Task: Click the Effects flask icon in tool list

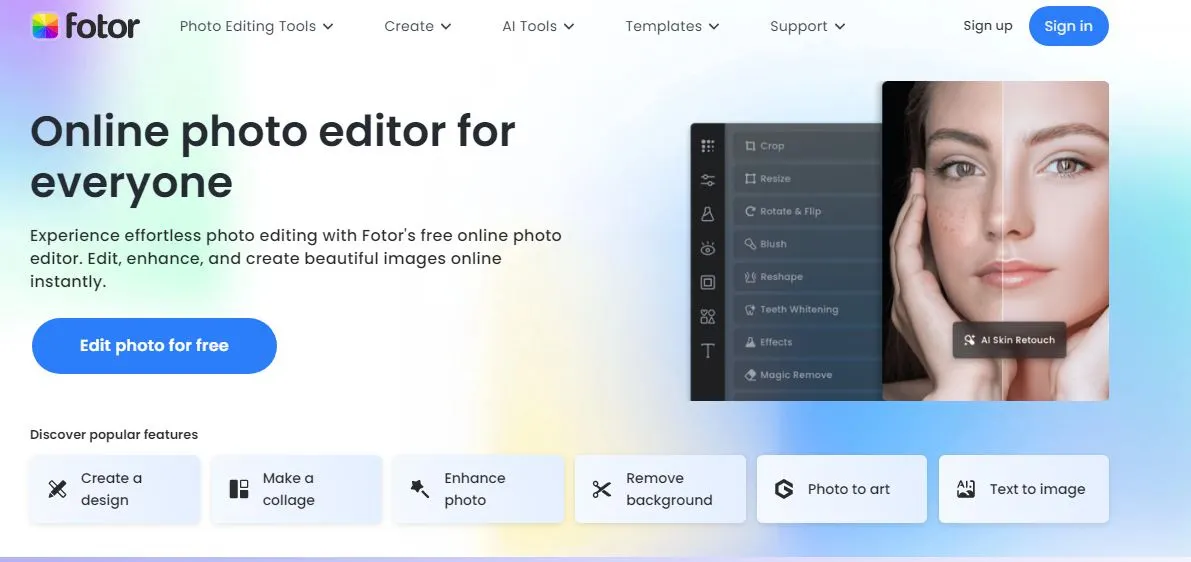Action: click(x=750, y=342)
